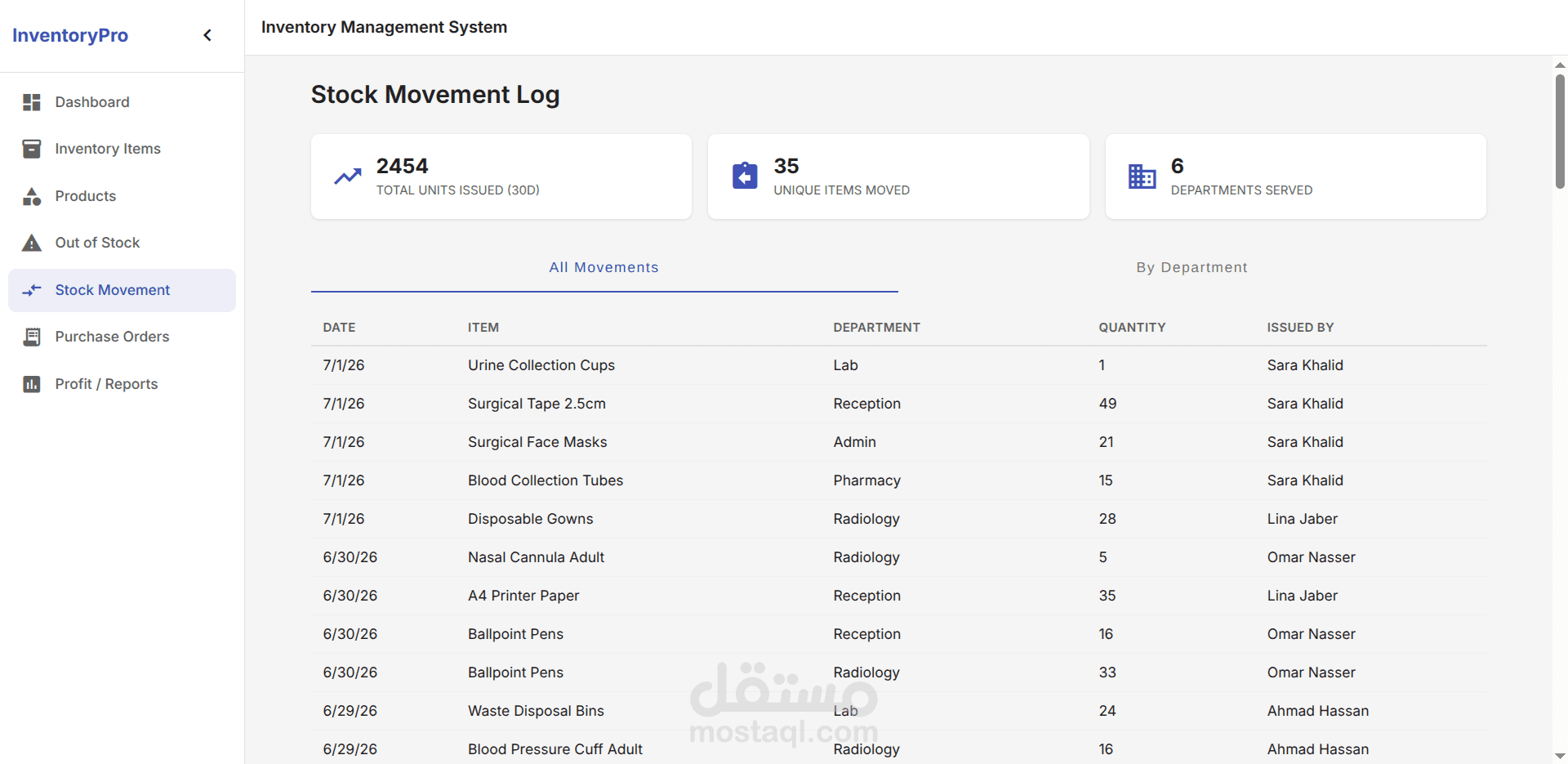This screenshot has width=1568, height=764.
Task: Open Dashboard from the sidebar
Action: pyautogui.click(x=122, y=102)
